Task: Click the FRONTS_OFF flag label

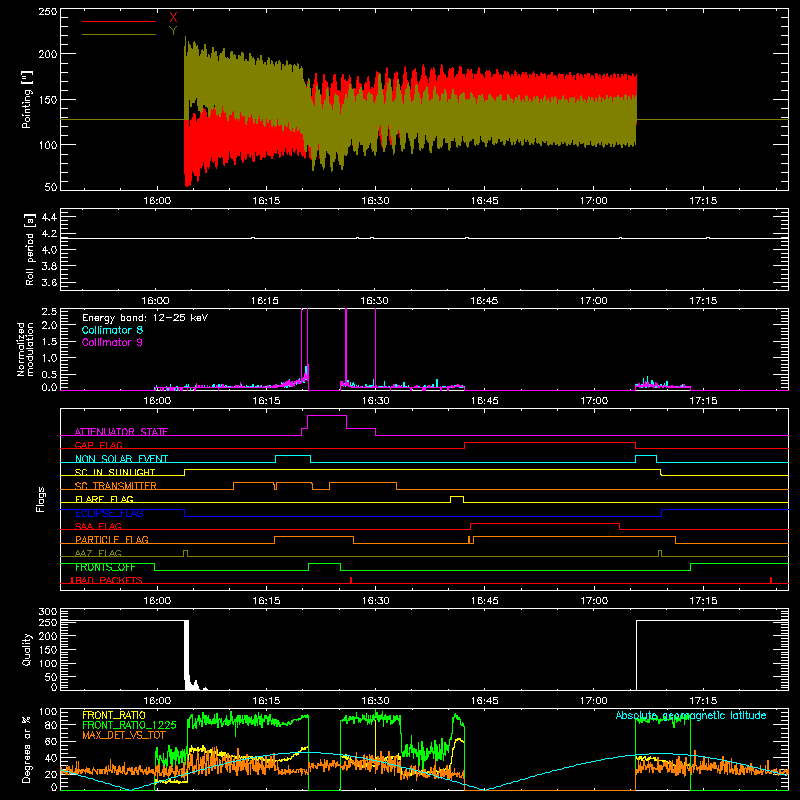Action: [x=105, y=567]
